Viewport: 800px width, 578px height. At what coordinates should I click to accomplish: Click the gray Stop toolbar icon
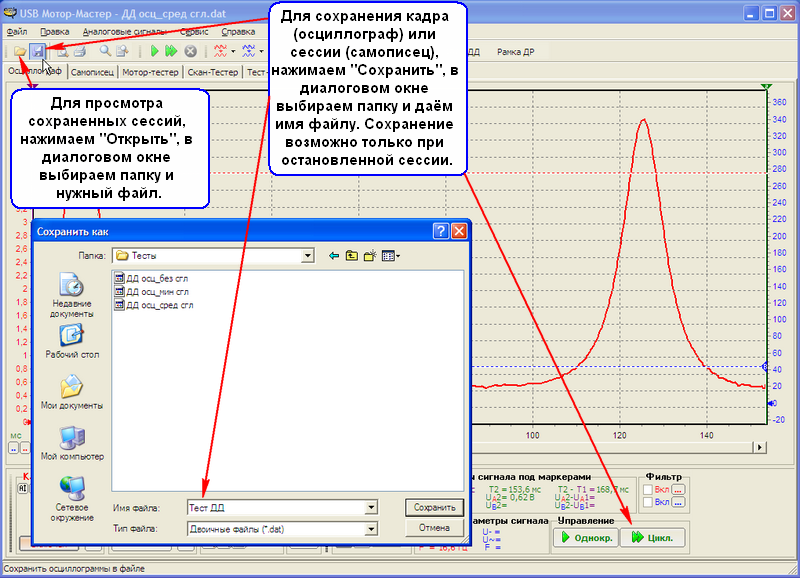[x=189, y=50]
